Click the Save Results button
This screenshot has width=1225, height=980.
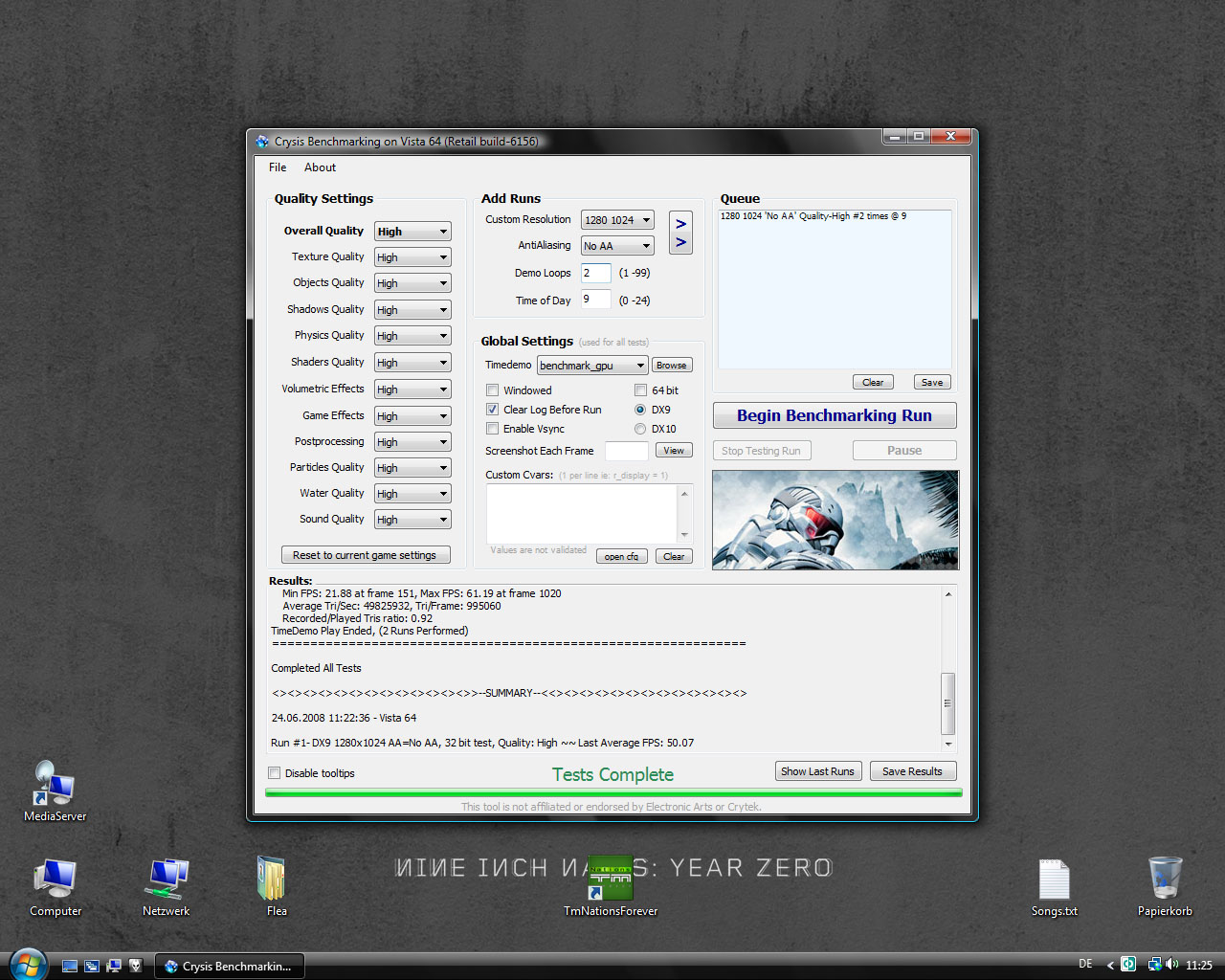coord(912,771)
